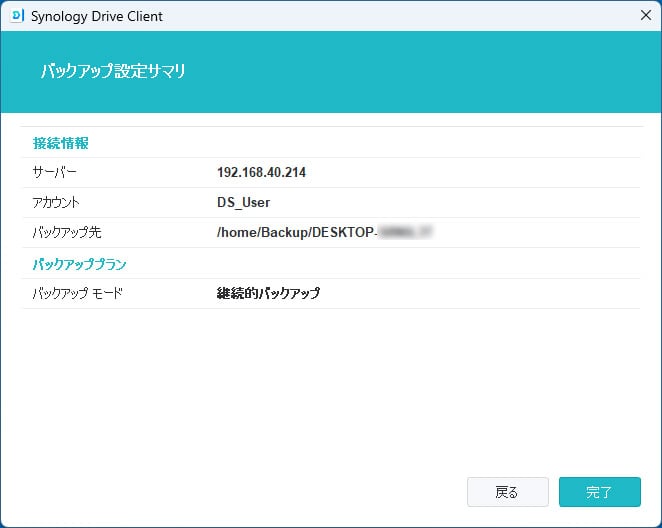Click the バックアップ先 row label
This screenshot has width=662, height=528.
(x=67, y=232)
